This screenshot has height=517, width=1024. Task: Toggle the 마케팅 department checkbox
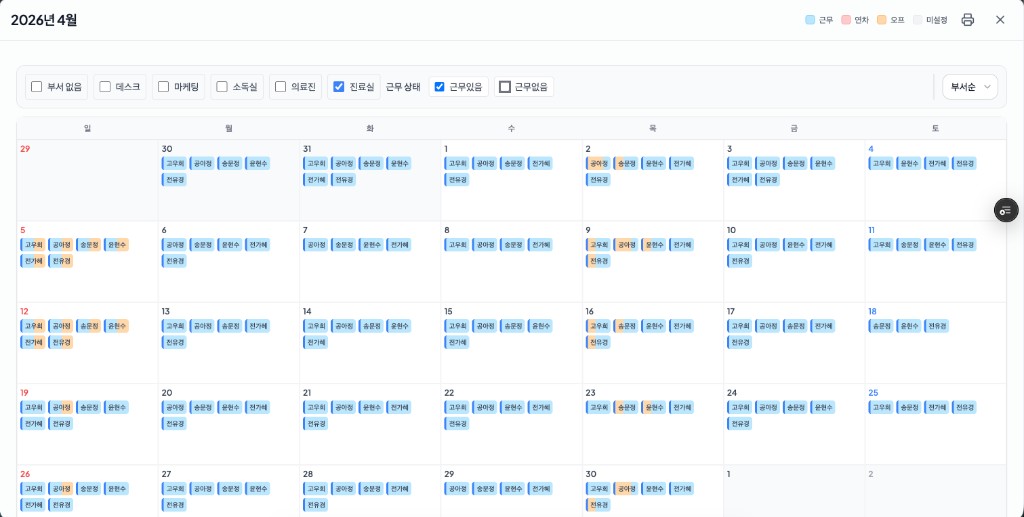pos(164,86)
